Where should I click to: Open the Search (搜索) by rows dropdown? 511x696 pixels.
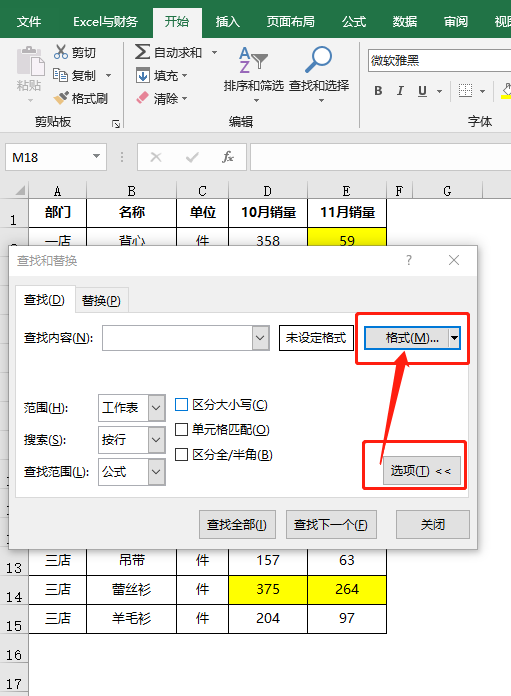pos(156,439)
